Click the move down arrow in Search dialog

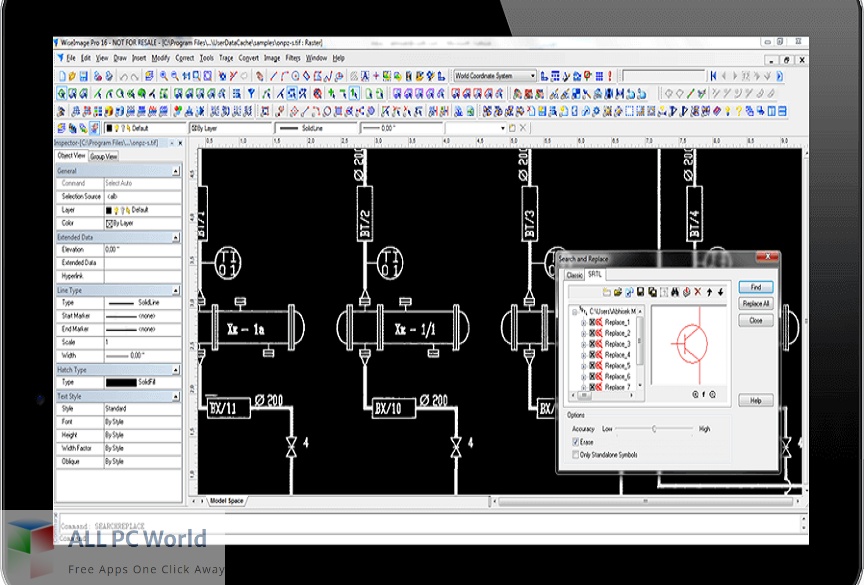(721, 292)
